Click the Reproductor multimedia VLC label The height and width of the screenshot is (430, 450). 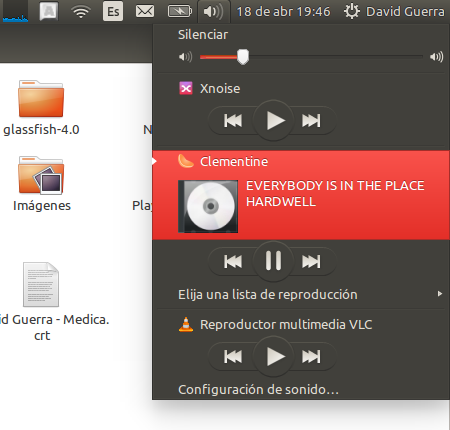286,324
